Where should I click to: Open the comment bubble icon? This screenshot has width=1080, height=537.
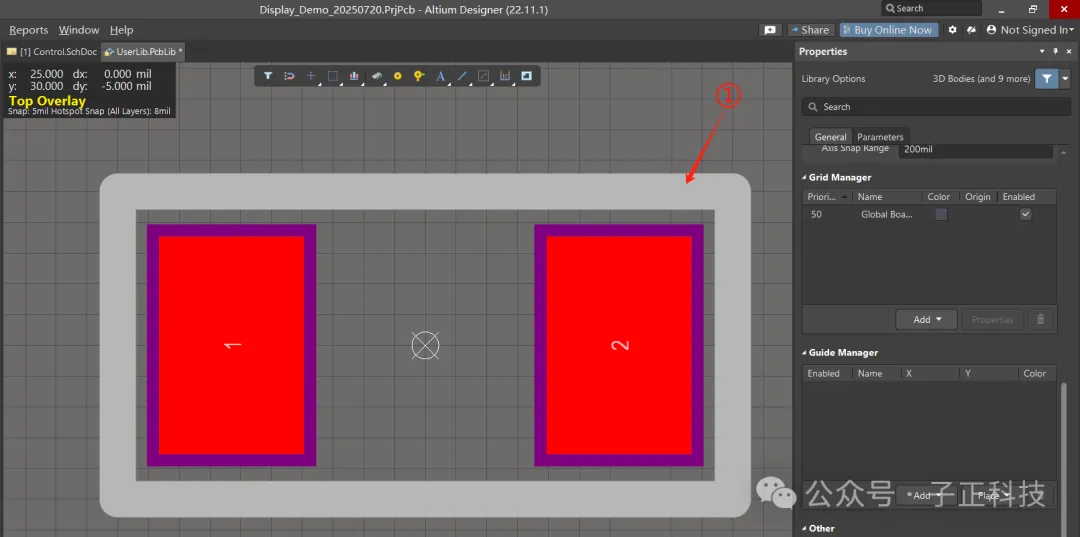coord(770,30)
